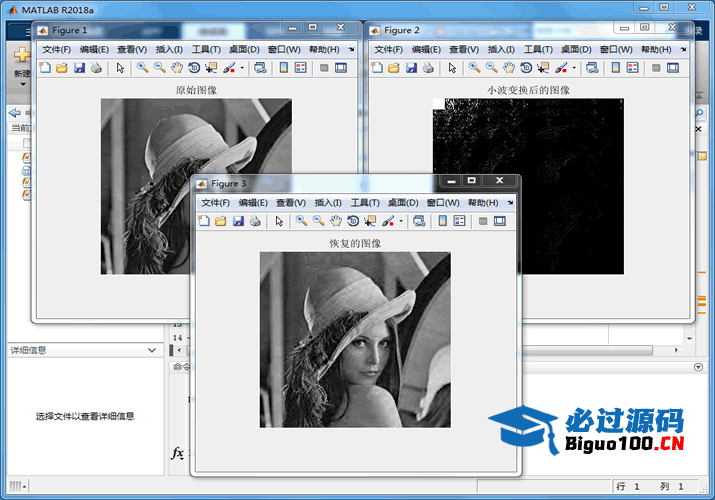Open Brush color dropdown arrow in Figure 3
Image resolution: width=715 pixels, height=500 pixels.
[x=401, y=222]
